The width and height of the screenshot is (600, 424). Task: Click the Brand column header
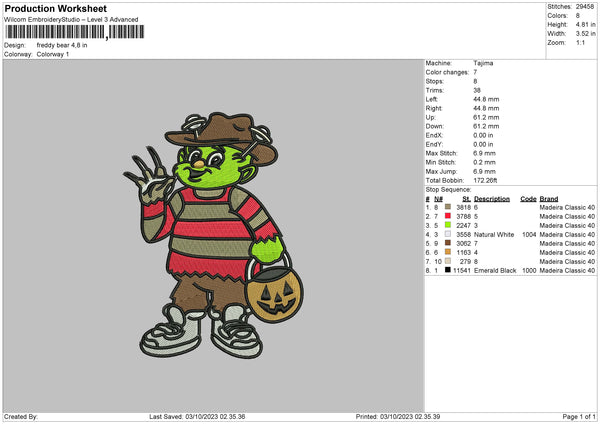click(548, 198)
